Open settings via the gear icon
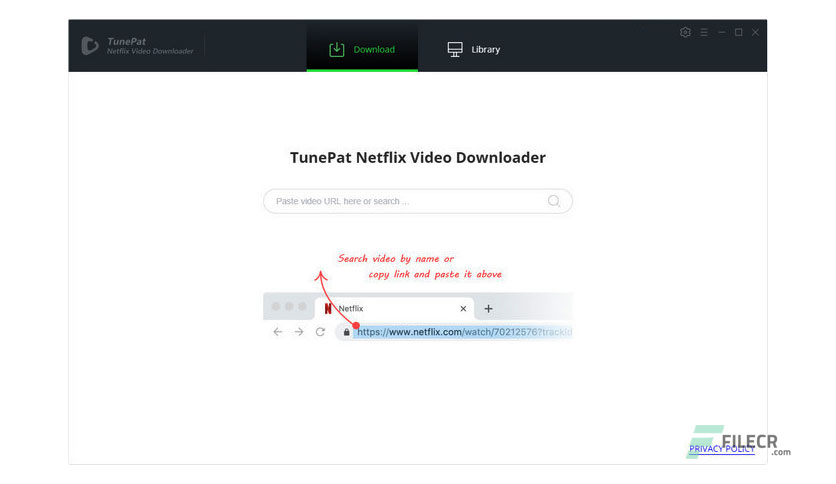 pyautogui.click(x=685, y=33)
